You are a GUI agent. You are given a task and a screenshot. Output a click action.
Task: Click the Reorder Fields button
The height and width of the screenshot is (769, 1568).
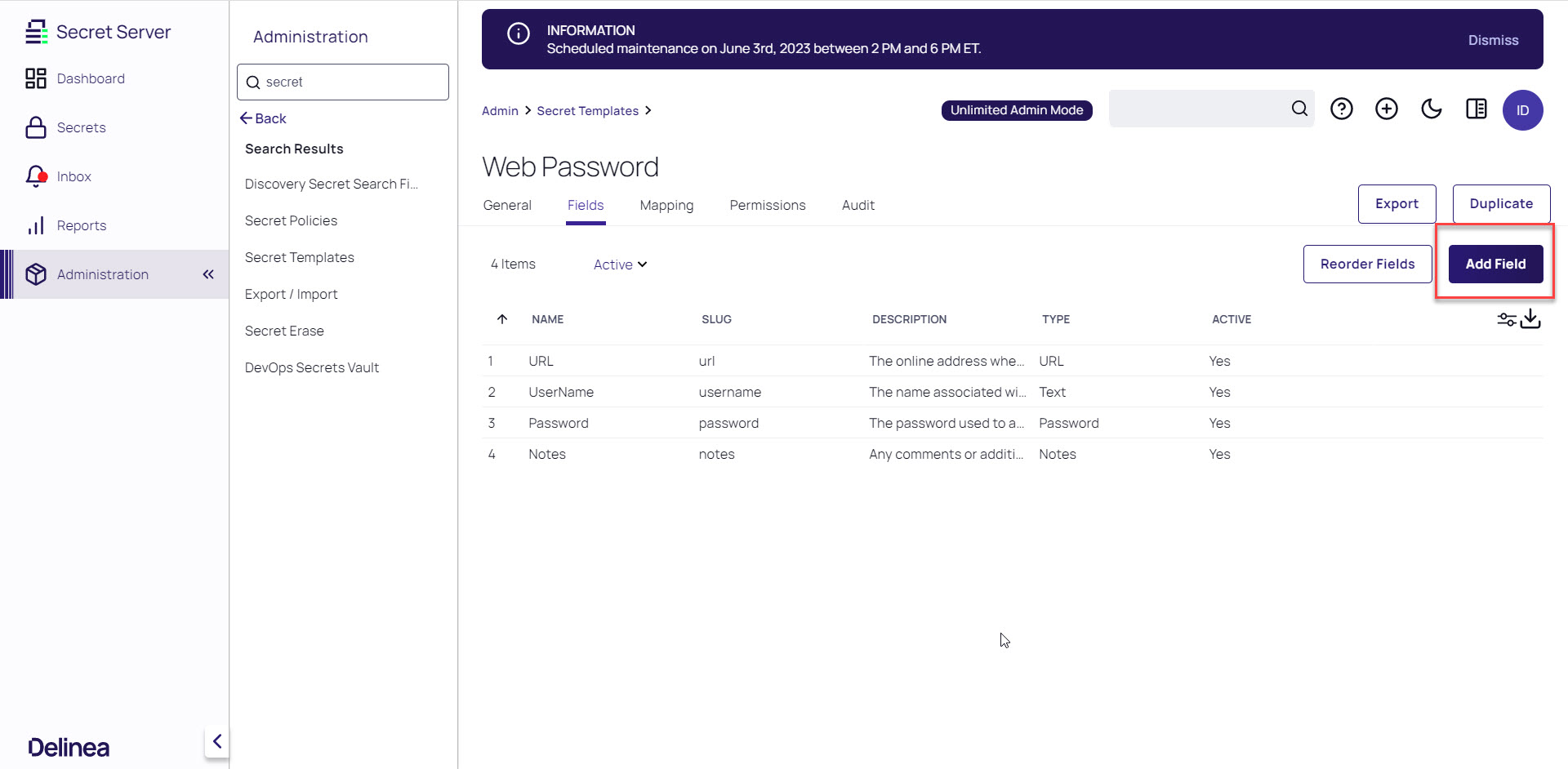coord(1367,264)
